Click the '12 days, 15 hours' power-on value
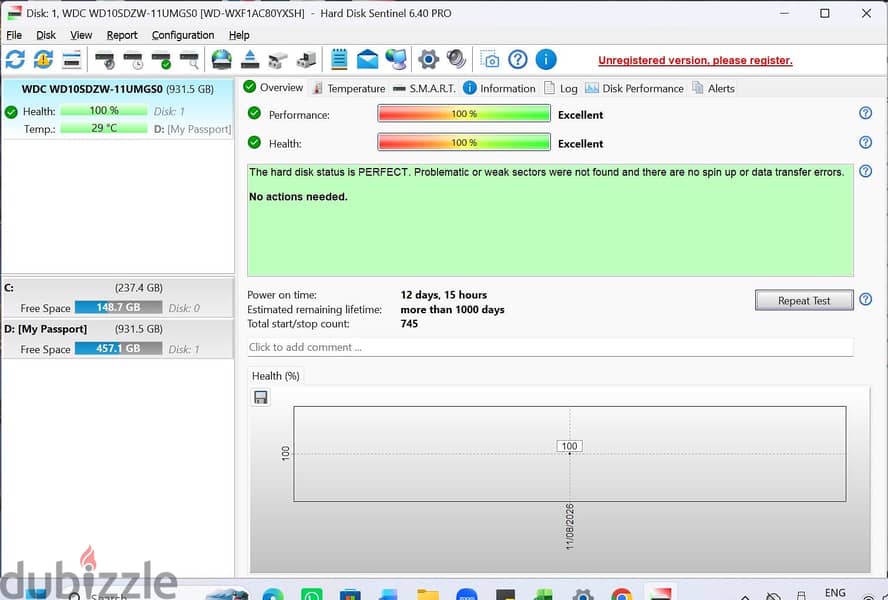This screenshot has width=888, height=600. click(443, 295)
